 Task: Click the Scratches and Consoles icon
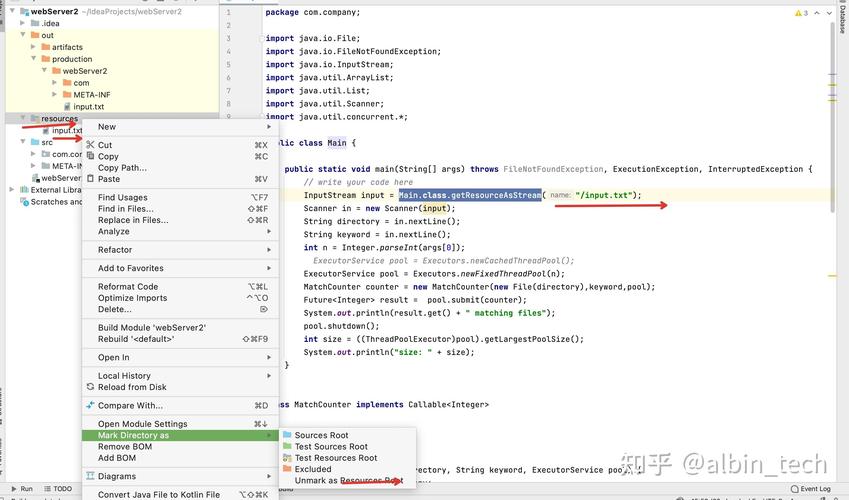point(24,202)
